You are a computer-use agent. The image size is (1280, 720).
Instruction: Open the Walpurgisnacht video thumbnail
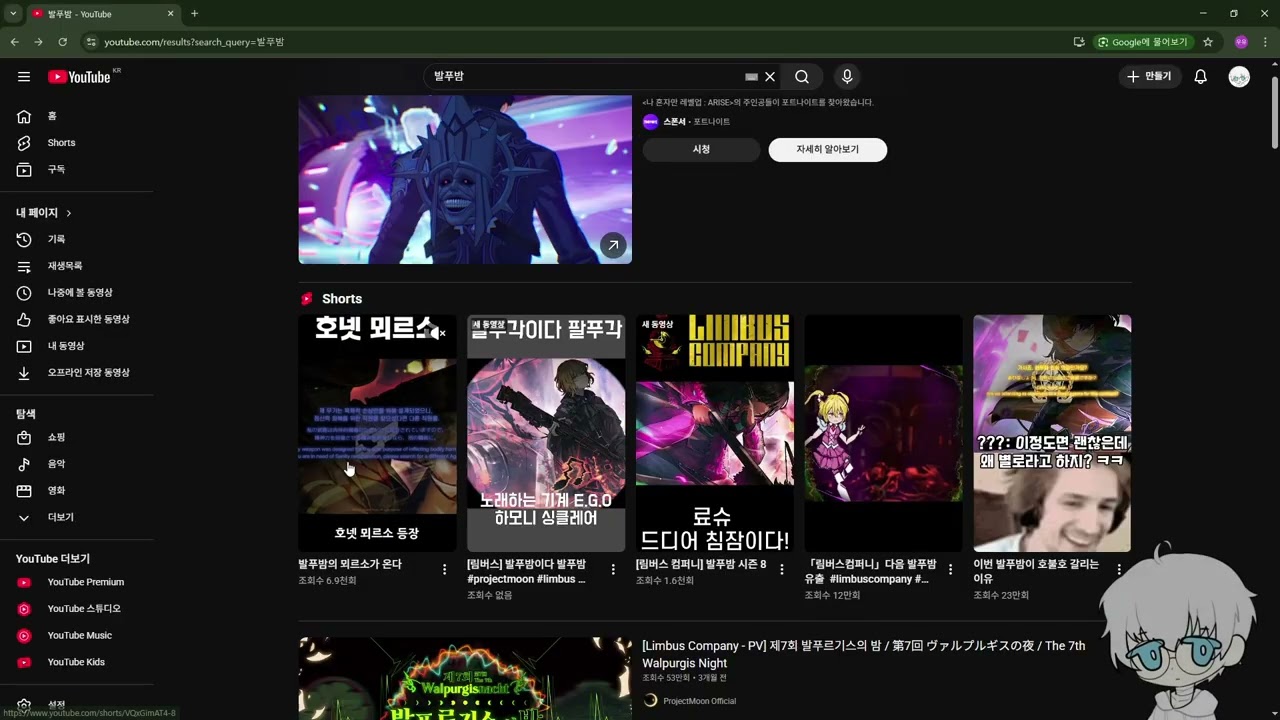pyautogui.click(x=465, y=679)
